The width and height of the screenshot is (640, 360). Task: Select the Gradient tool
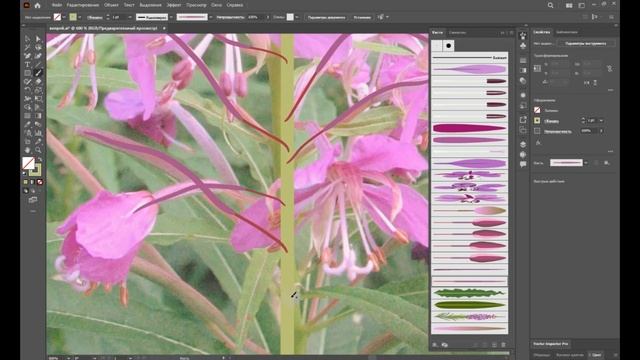pos(38,116)
